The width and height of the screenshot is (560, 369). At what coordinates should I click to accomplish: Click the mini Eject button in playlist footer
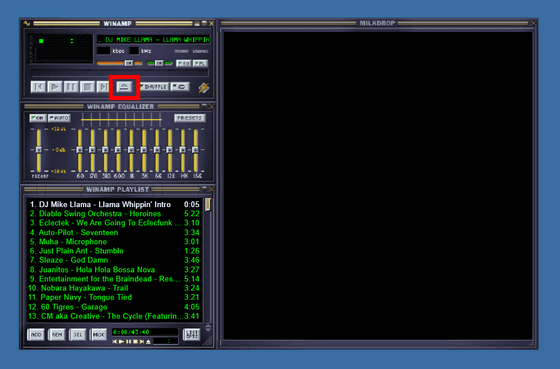pyautogui.click(x=149, y=342)
